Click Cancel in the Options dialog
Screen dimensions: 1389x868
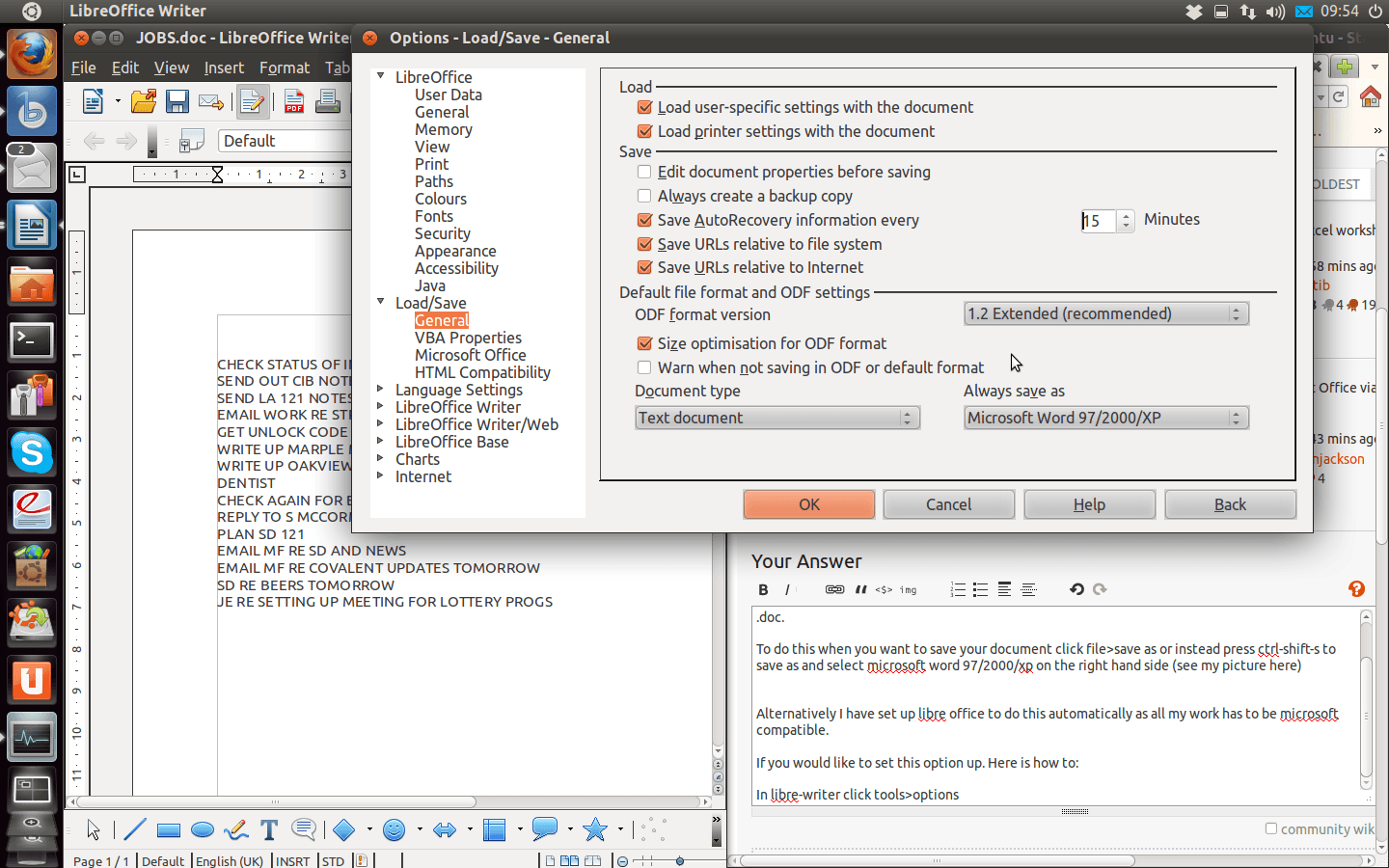click(x=949, y=504)
